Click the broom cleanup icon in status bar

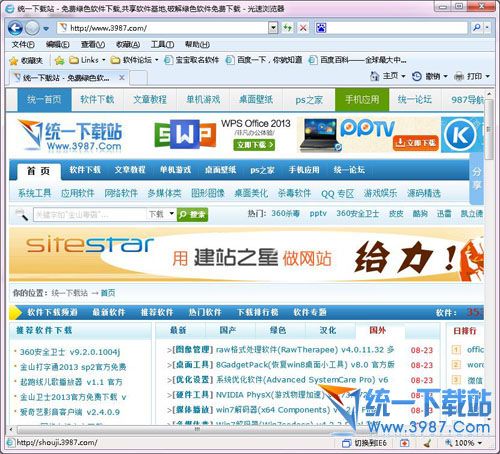pyautogui.click(x=428, y=443)
